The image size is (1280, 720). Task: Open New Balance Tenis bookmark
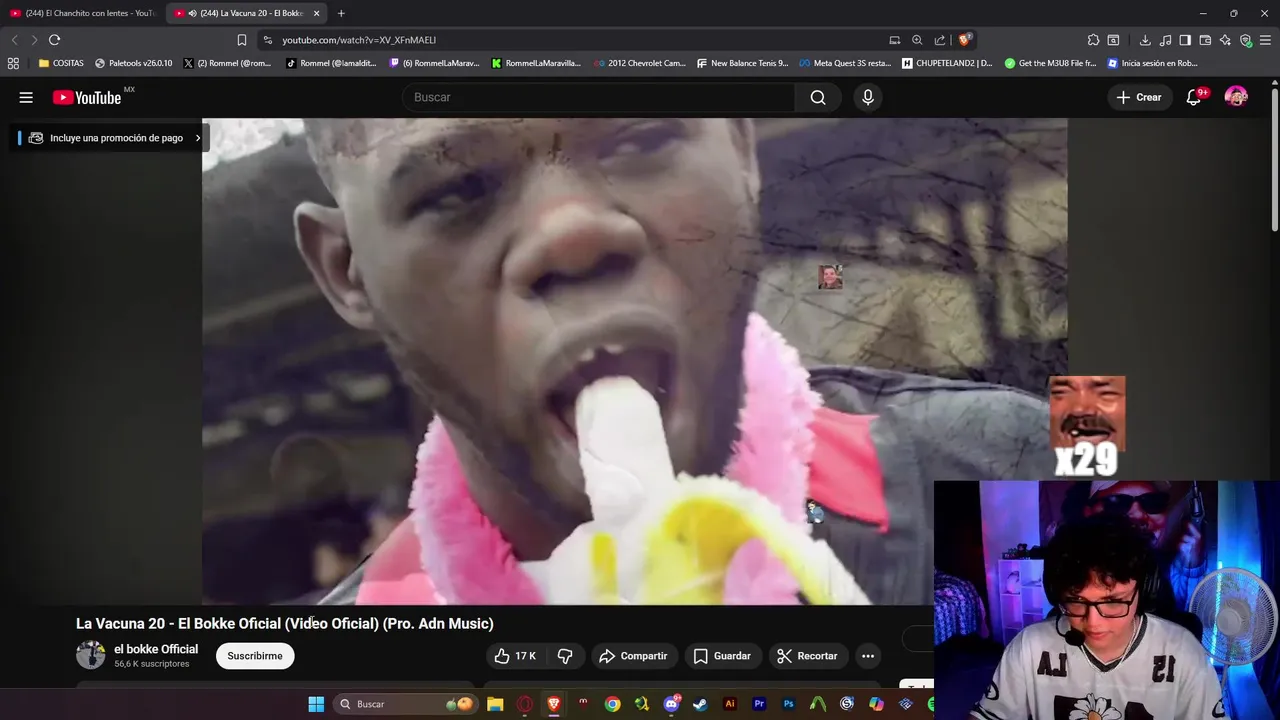point(743,63)
